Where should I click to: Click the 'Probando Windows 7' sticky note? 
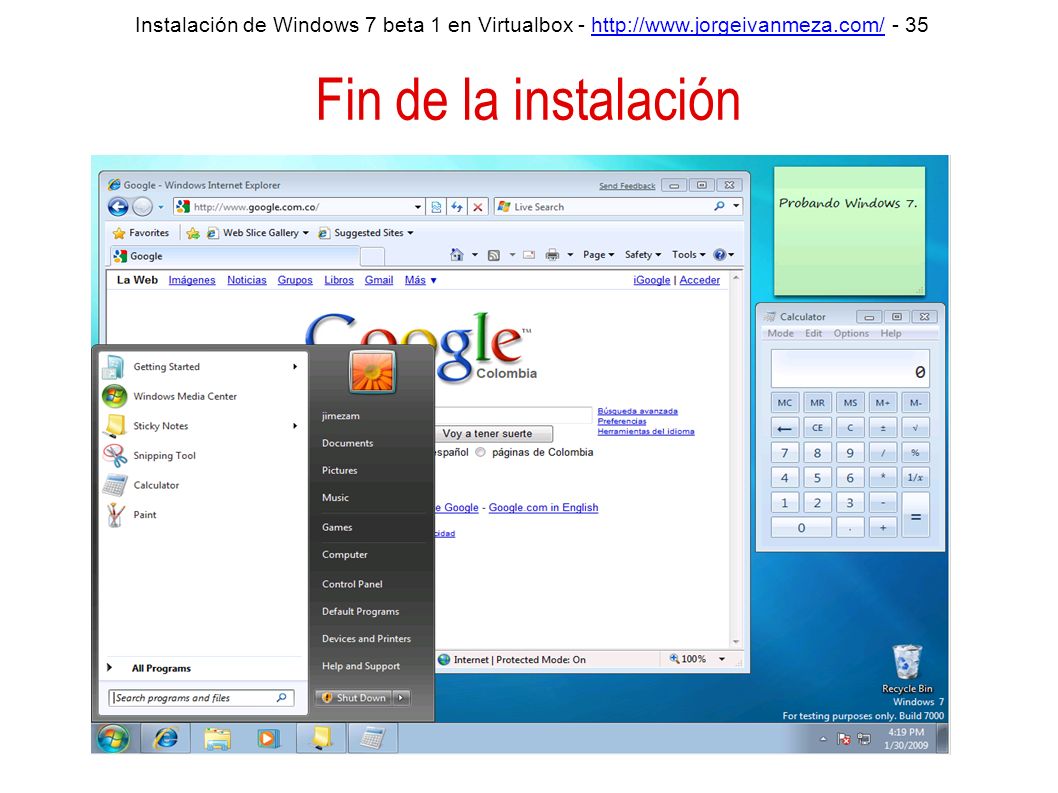849,231
